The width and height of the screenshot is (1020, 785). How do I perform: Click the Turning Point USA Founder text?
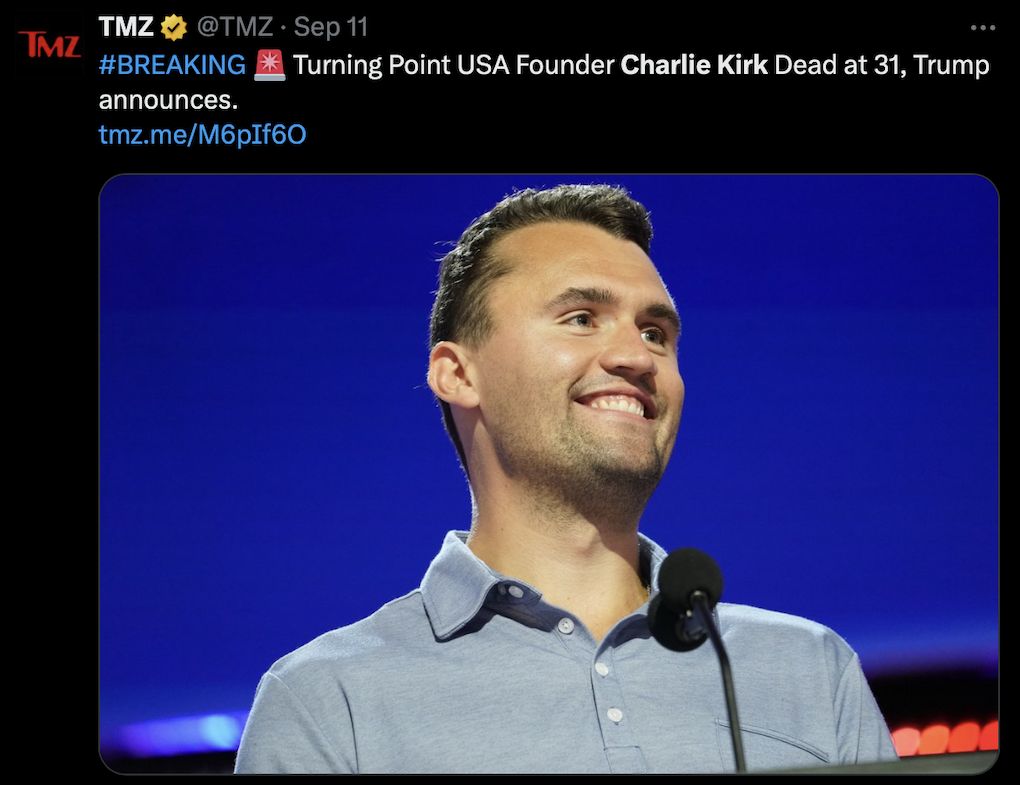[454, 65]
